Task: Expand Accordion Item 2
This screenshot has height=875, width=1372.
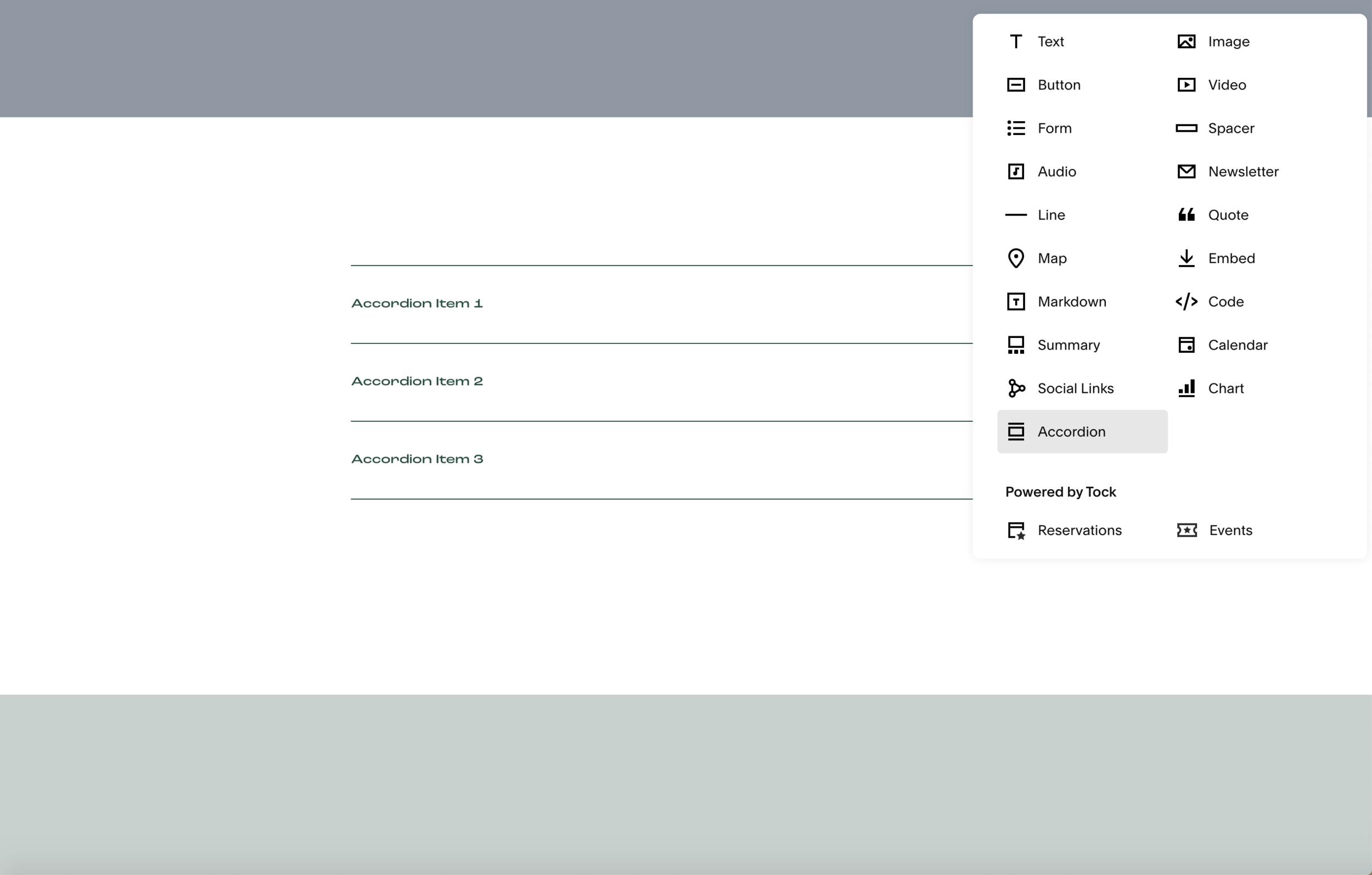Action: (x=417, y=382)
